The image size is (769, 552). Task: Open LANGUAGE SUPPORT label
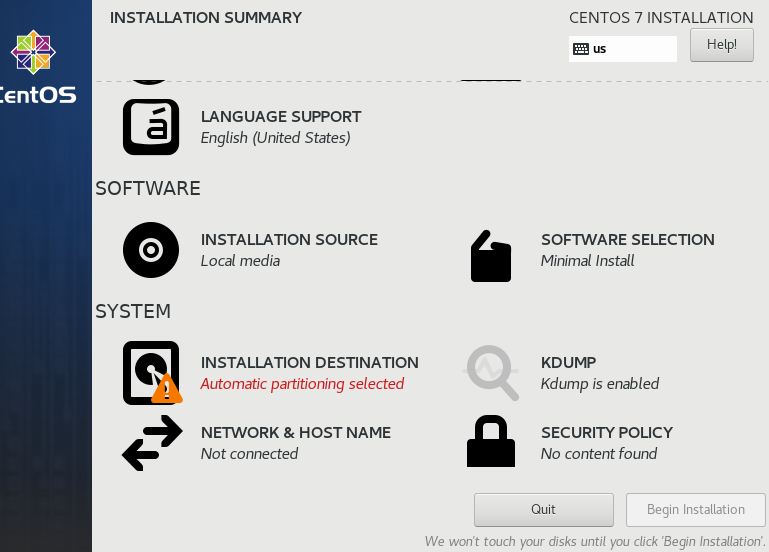(x=281, y=117)
